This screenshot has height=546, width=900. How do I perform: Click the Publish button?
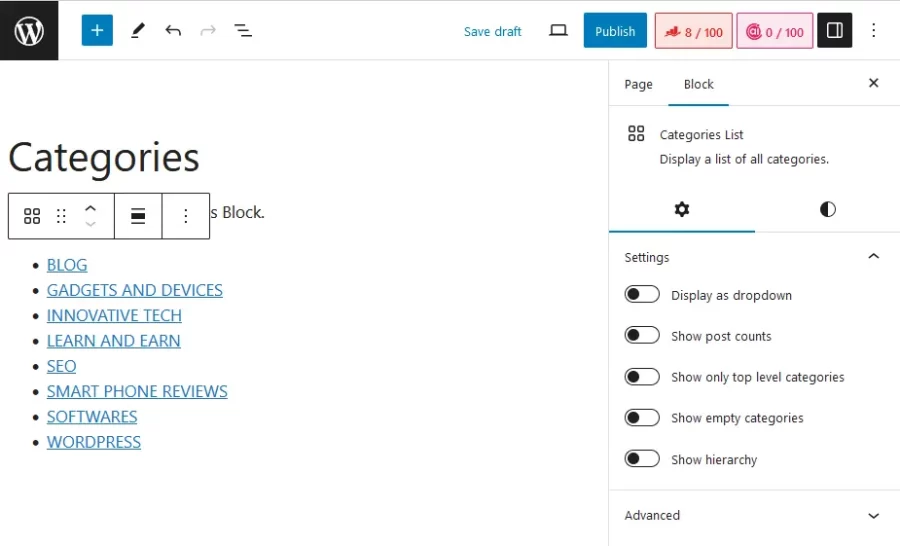[615, 30]
